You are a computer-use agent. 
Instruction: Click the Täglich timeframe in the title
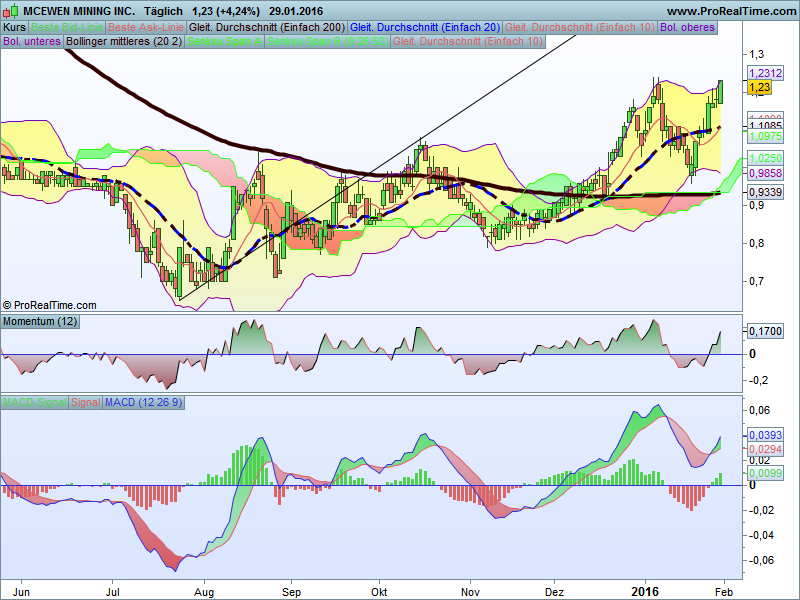point(166,9)
